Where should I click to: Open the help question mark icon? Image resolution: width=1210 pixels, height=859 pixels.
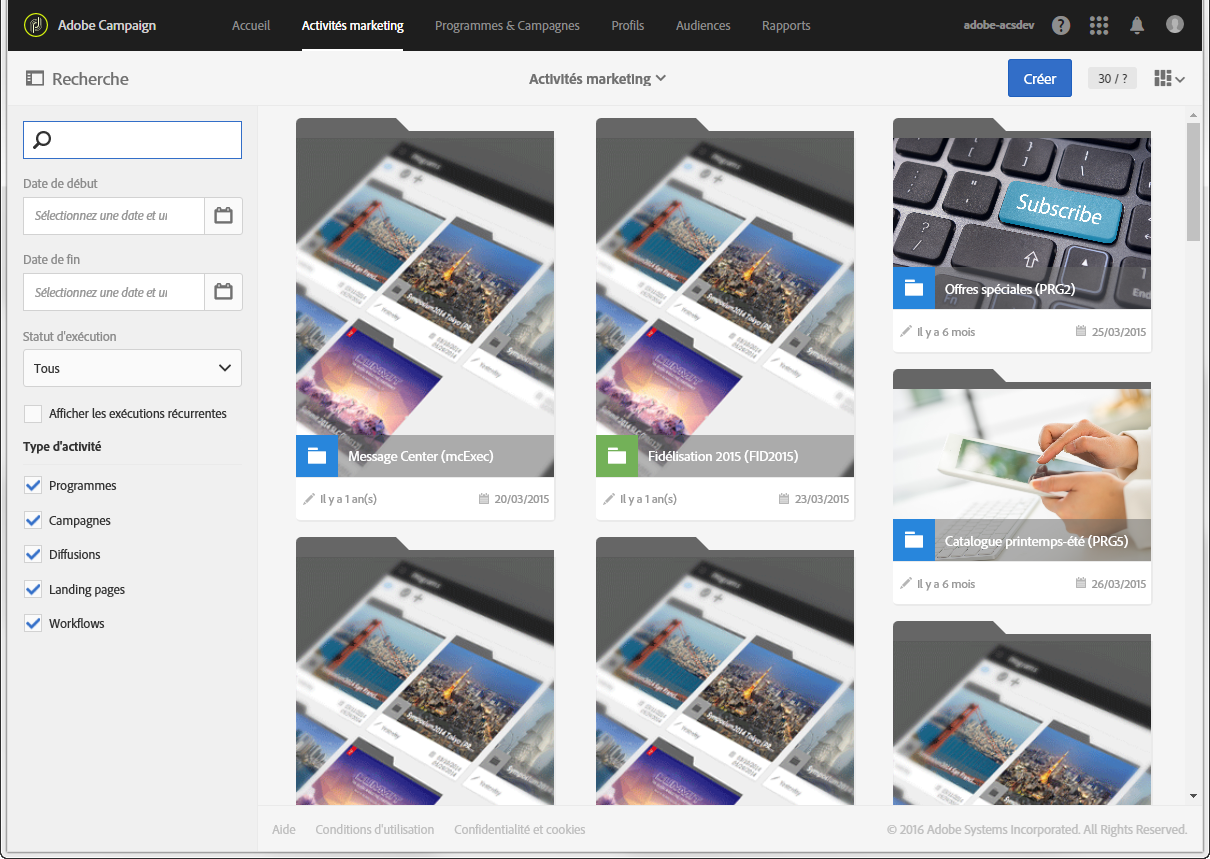click(1061, 25)
